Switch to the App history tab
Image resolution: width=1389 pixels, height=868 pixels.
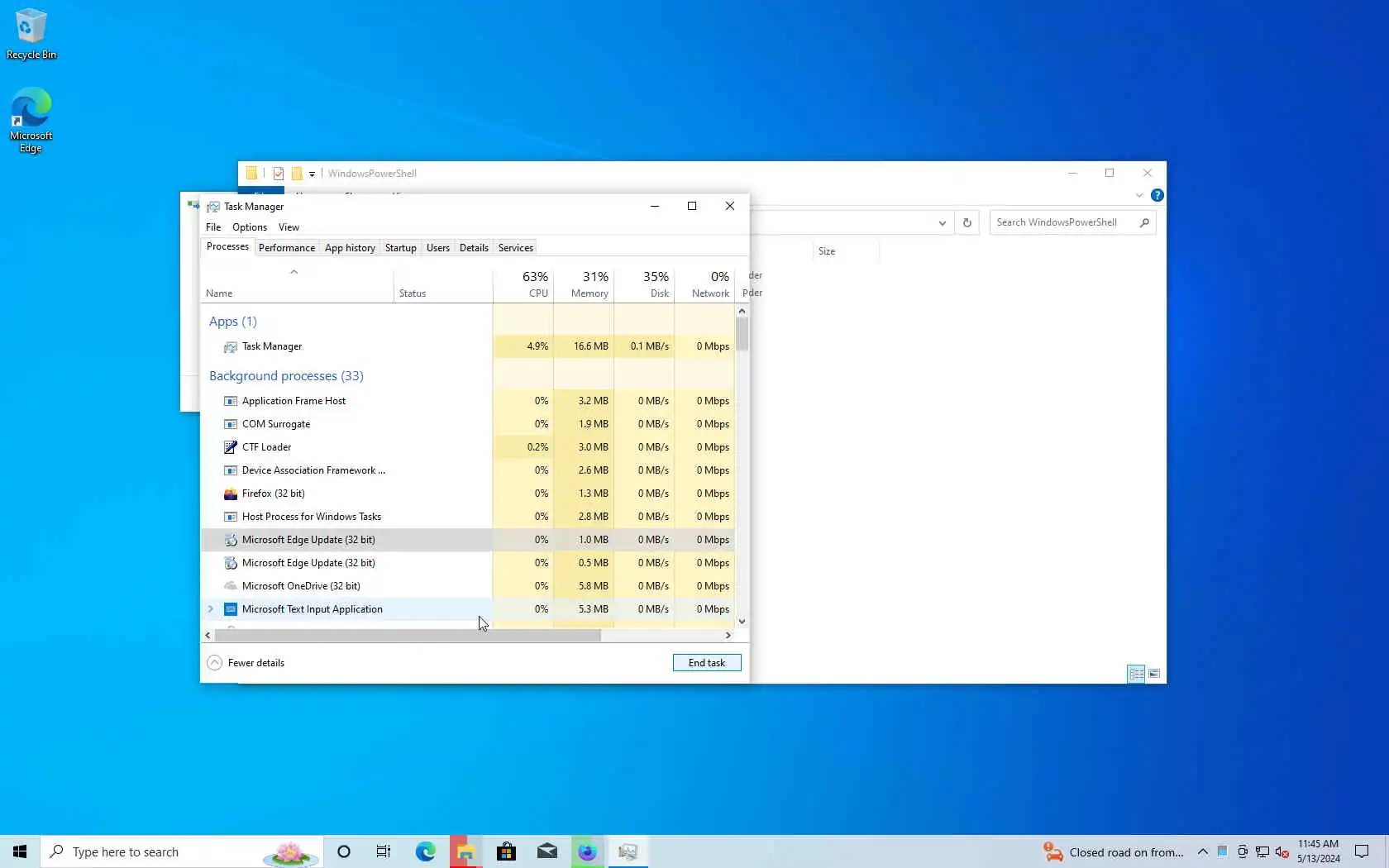[x=350, y=248]
